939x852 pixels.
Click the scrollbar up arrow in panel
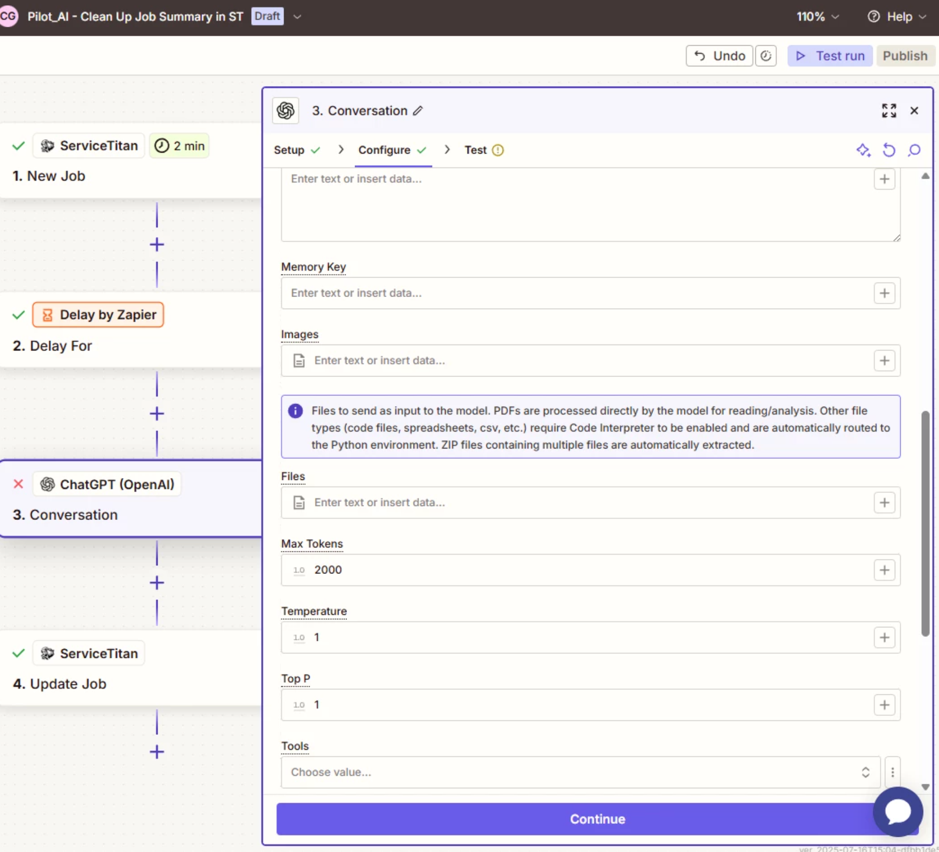[925, 176]
